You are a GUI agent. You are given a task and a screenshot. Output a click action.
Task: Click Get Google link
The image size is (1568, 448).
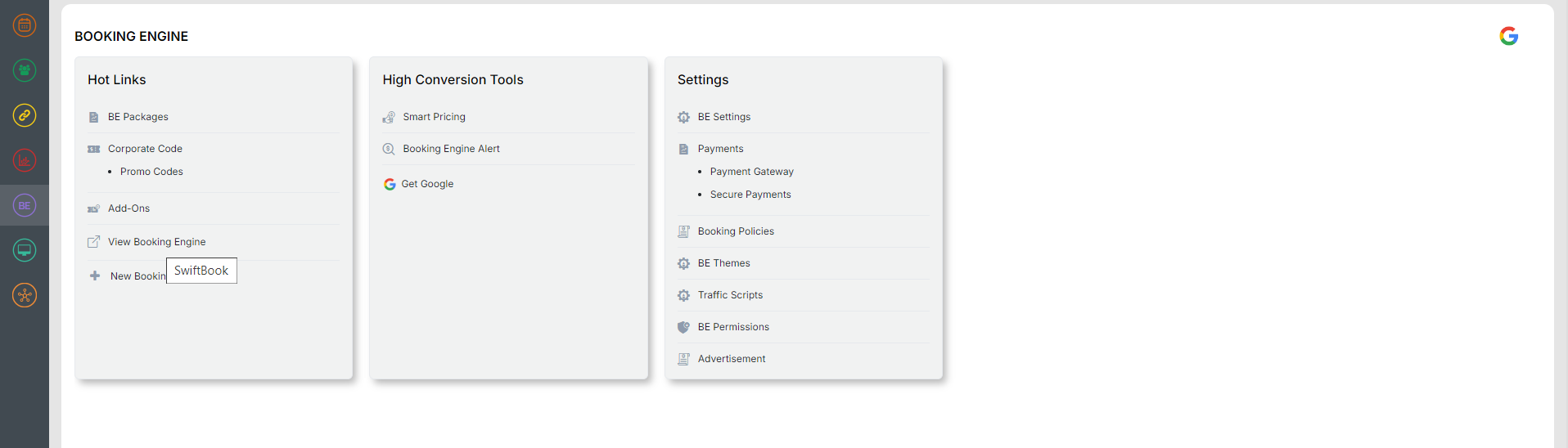point(426,184)
